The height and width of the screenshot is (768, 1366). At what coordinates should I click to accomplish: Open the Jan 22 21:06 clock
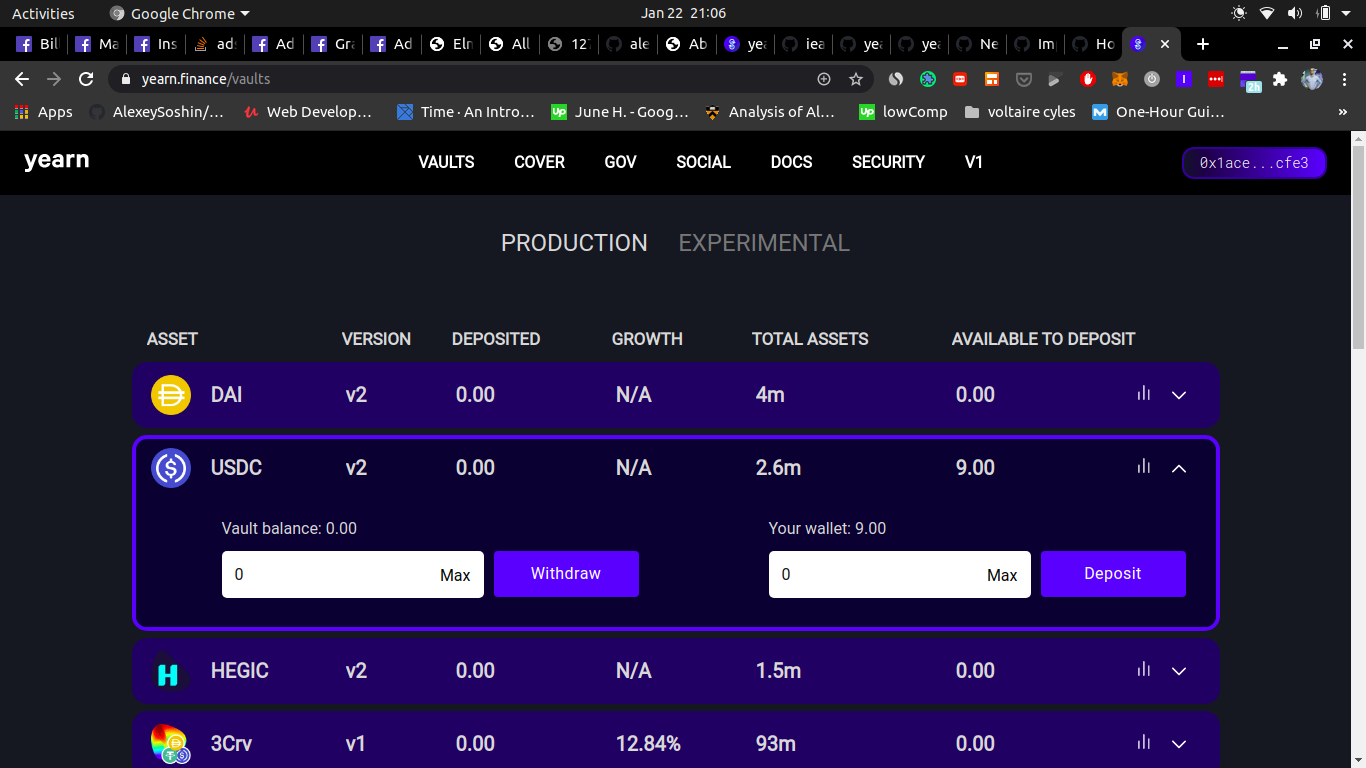click(x=683, y=13)
